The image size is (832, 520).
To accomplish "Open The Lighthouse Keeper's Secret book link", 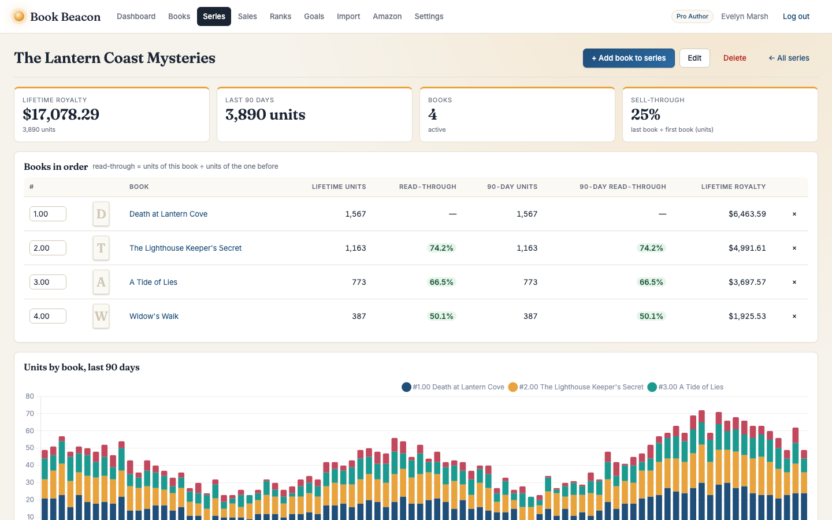I will coord(185,248).
